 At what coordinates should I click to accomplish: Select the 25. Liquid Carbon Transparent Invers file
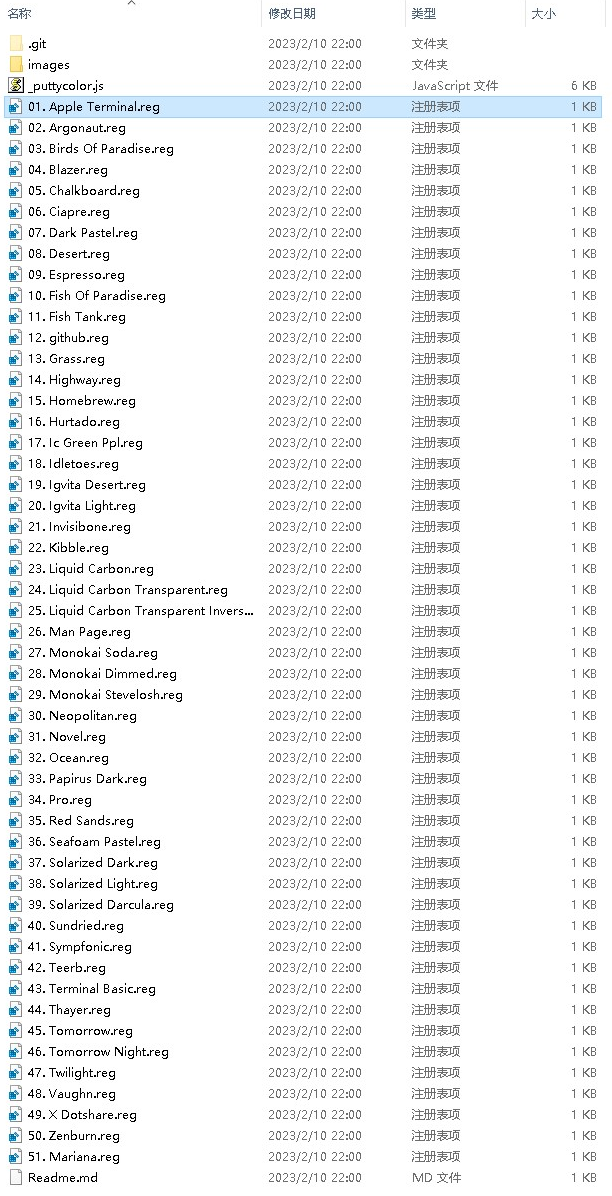coord(141,610)
